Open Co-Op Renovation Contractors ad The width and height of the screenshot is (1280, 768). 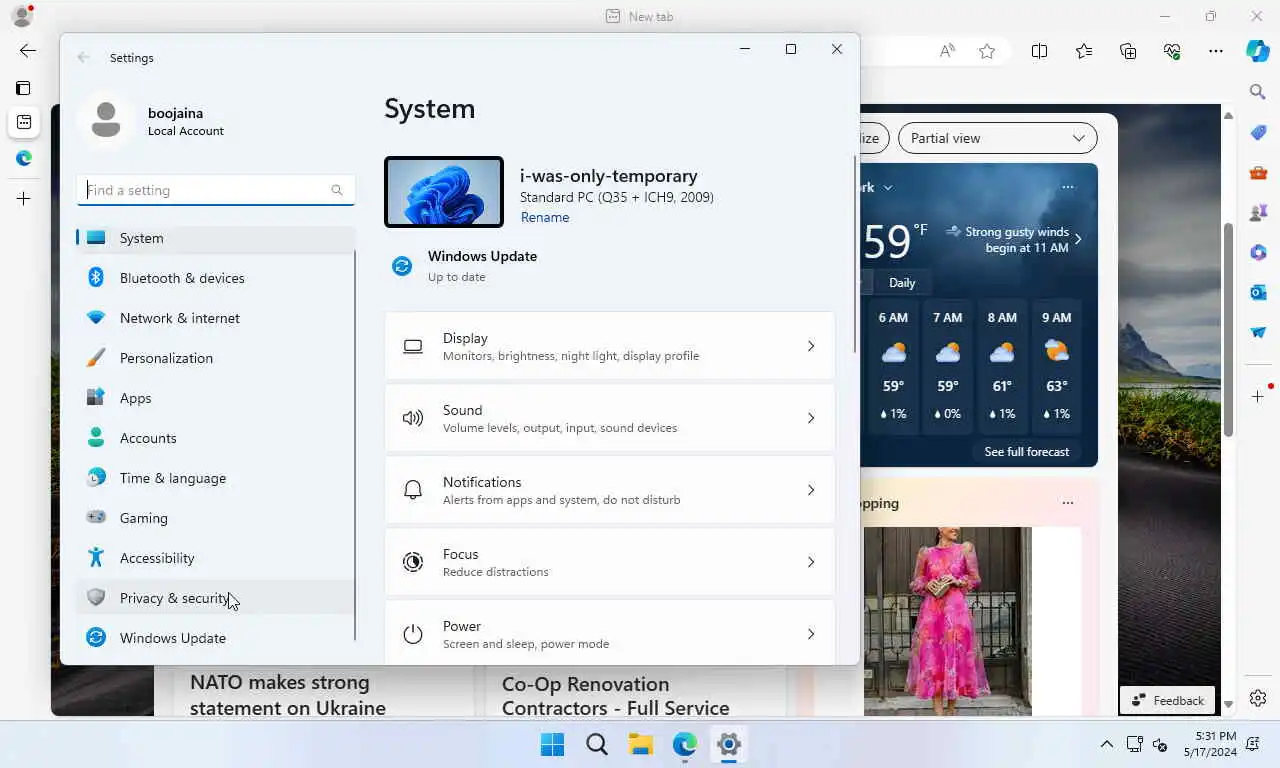[x=615, y=696]
